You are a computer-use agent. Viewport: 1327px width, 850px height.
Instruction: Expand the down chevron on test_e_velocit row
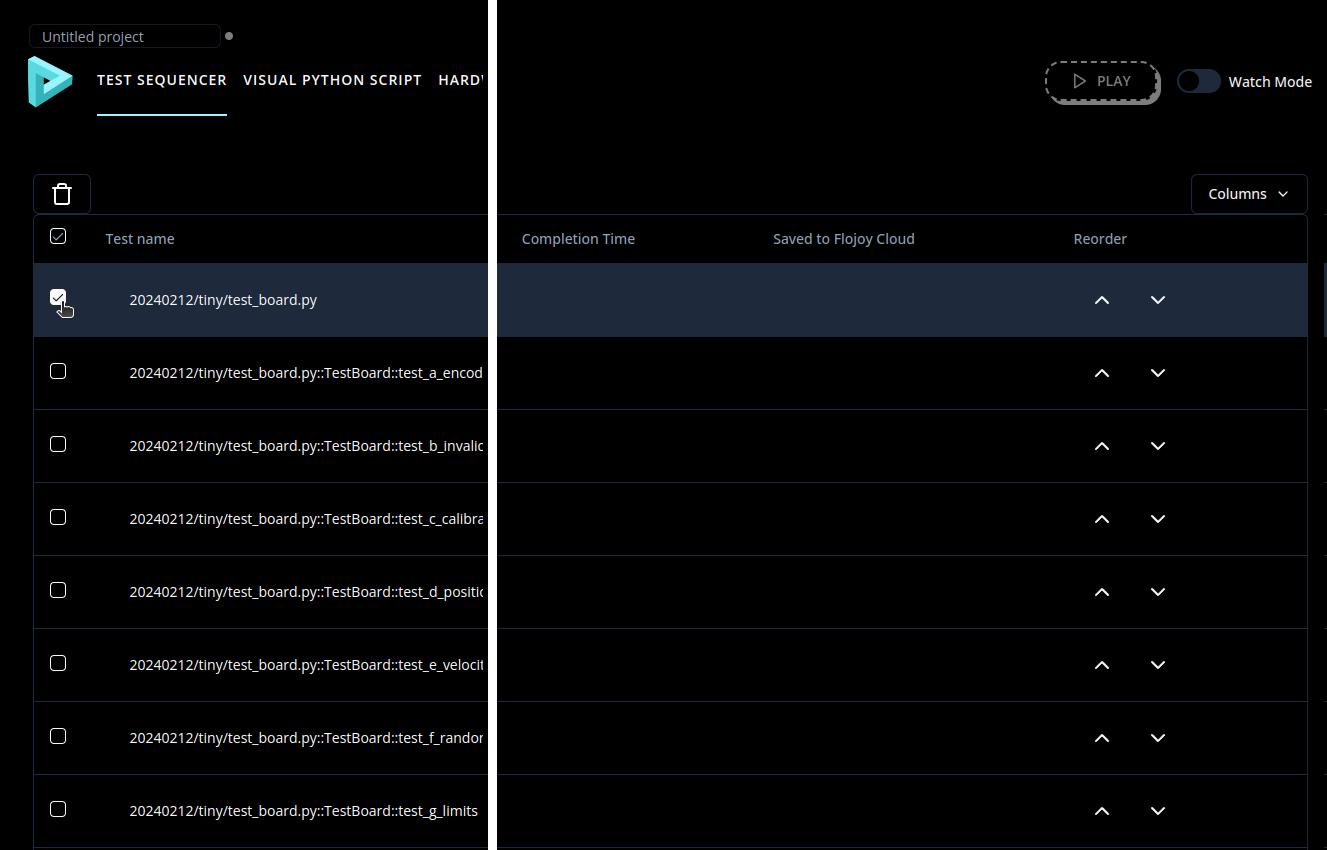1157,664
